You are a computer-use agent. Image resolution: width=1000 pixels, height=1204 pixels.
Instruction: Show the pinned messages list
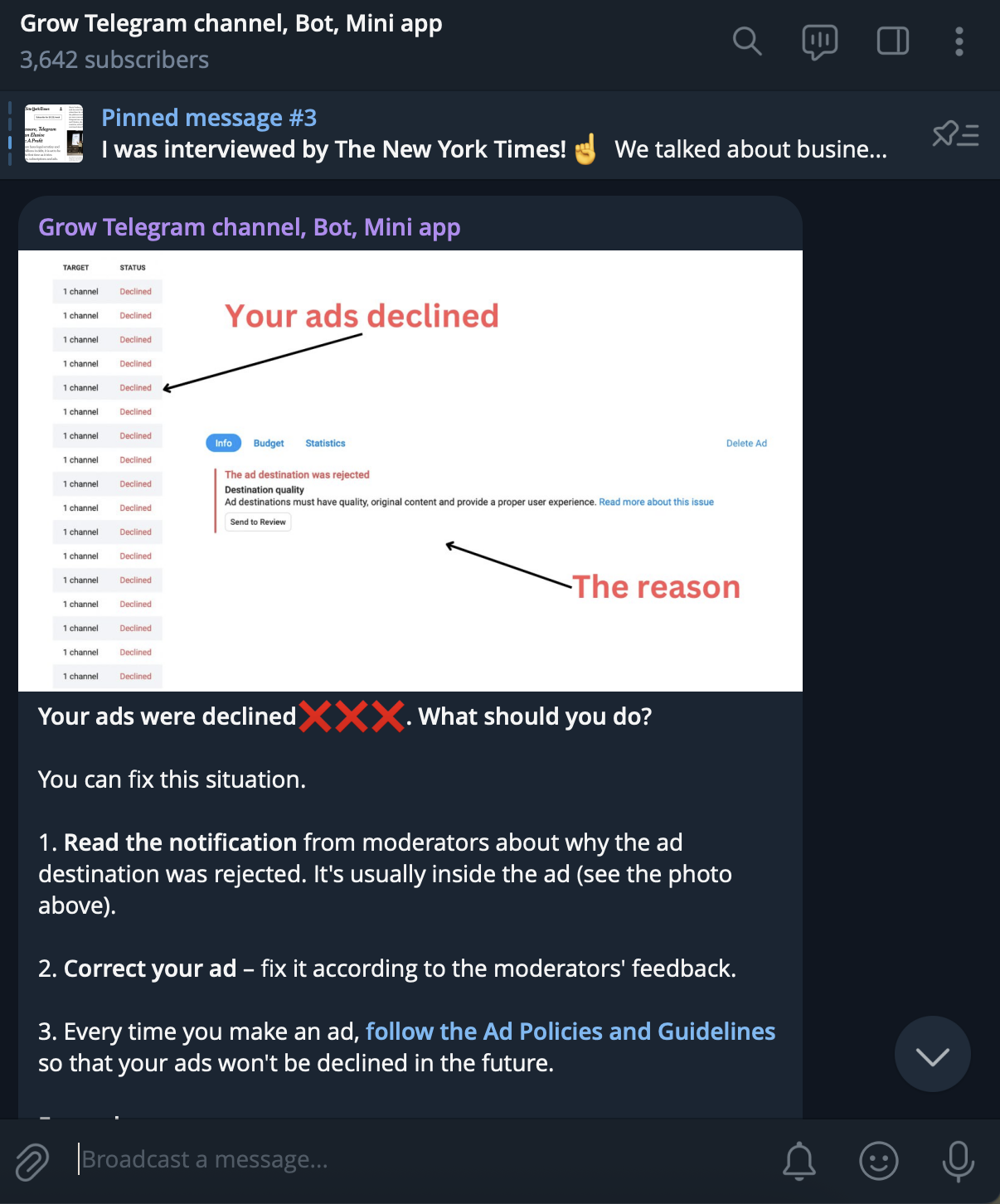tap(955, 134)
